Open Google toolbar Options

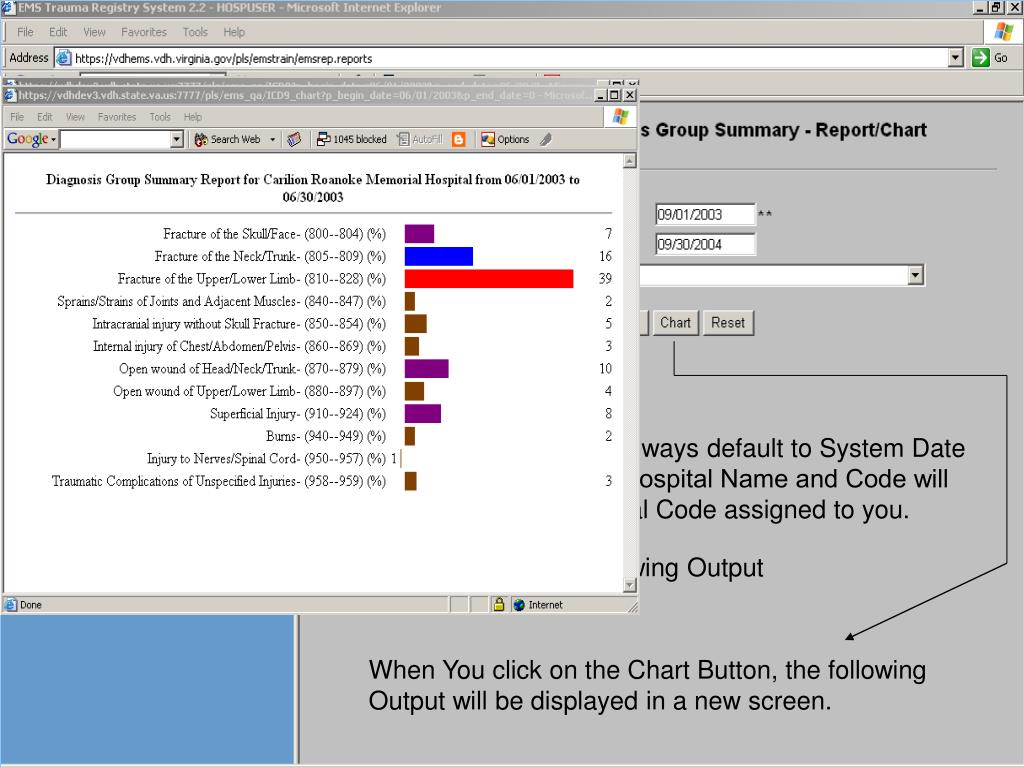(506, 140)
